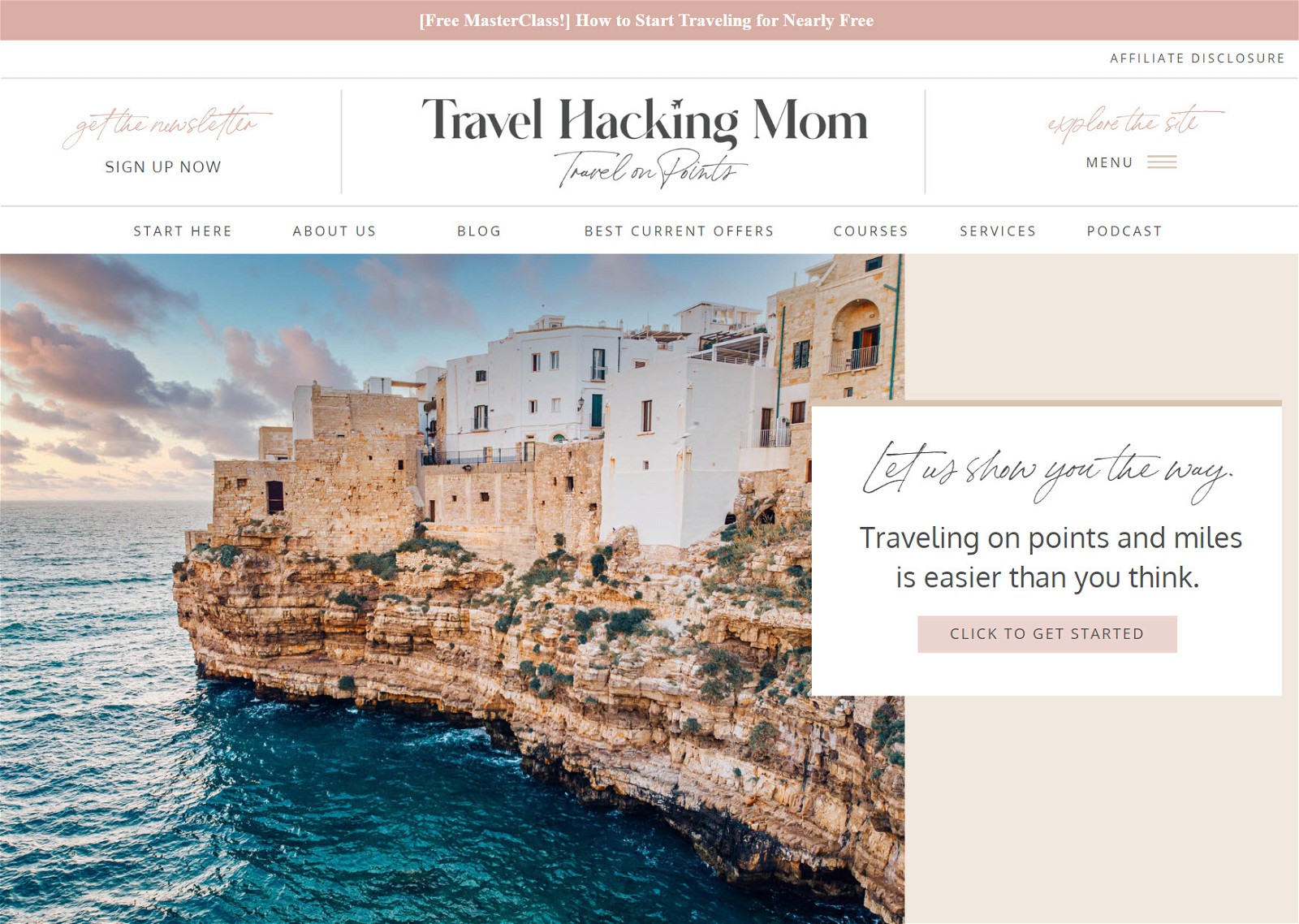Open the About Us menu item
Screen dimensions: 1299x924
point(334,231)
